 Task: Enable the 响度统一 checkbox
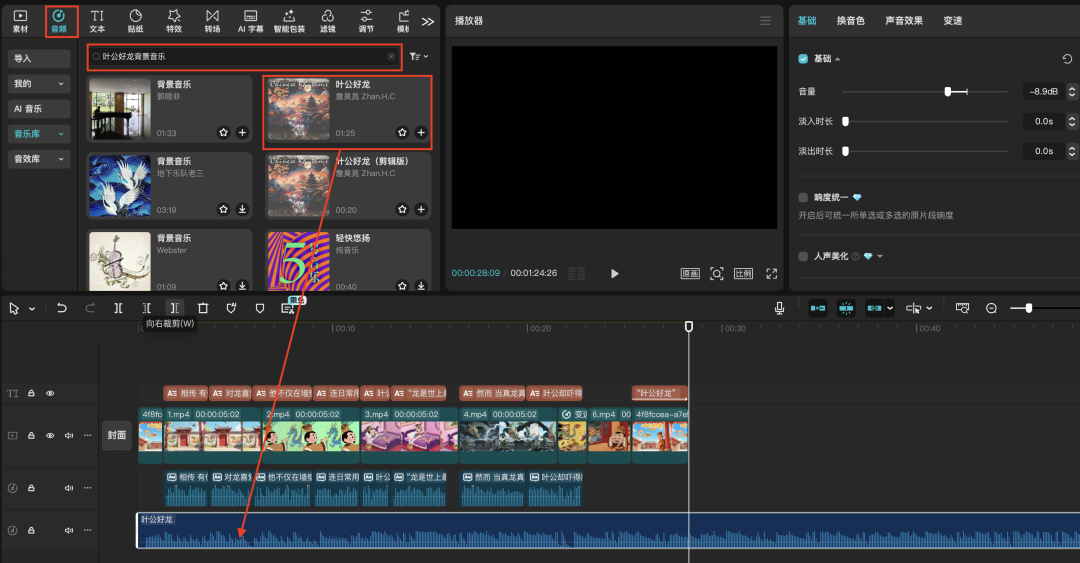pos(803,197)
